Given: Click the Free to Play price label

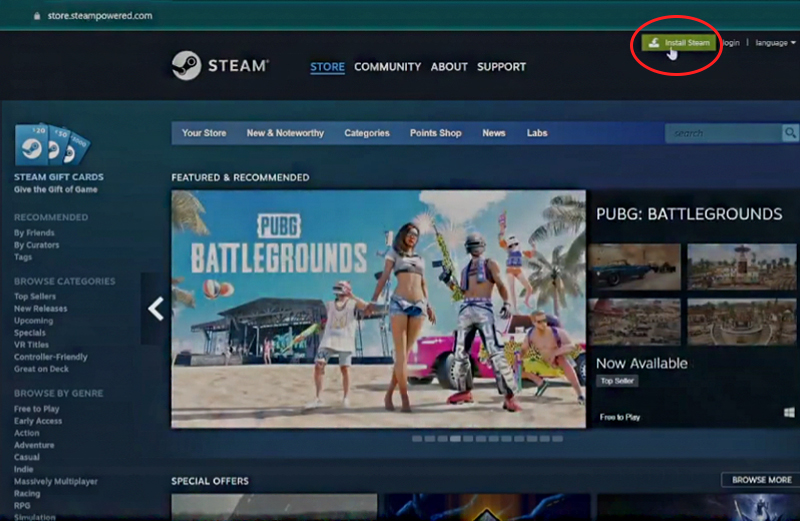Looking at the screenshot, I should (x=620, y=417).
